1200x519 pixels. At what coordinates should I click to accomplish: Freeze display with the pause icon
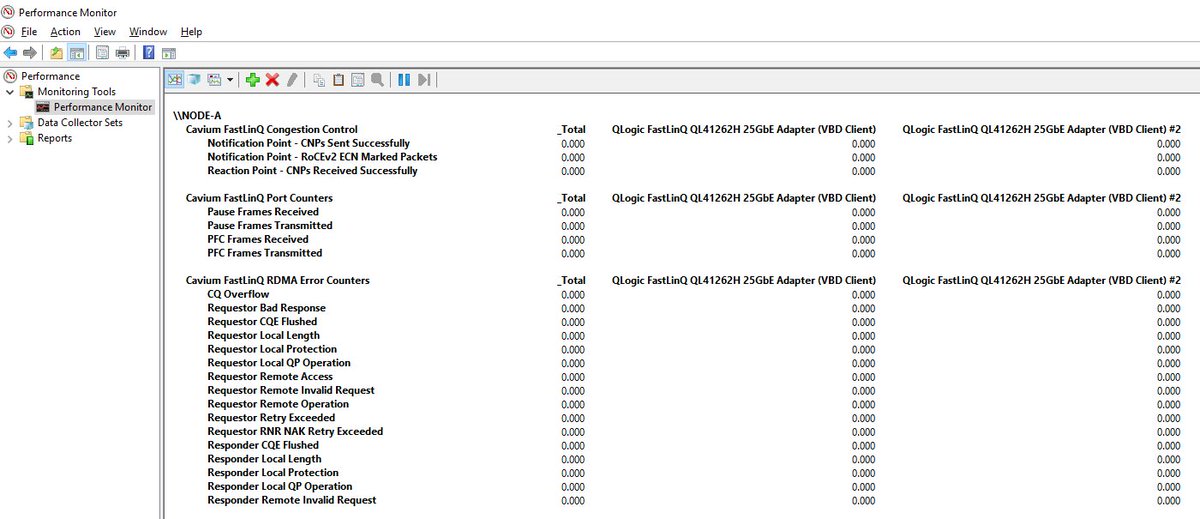pos(404,79)
